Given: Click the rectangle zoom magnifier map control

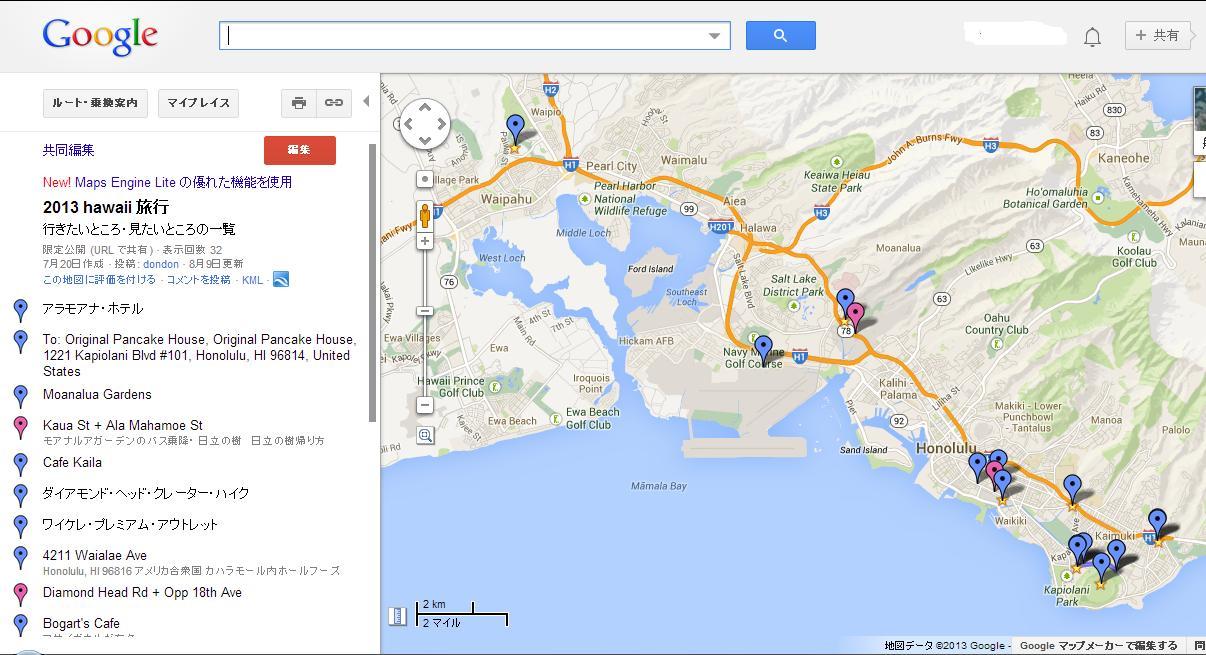Looking at the screenshot, I should (425, 435).
